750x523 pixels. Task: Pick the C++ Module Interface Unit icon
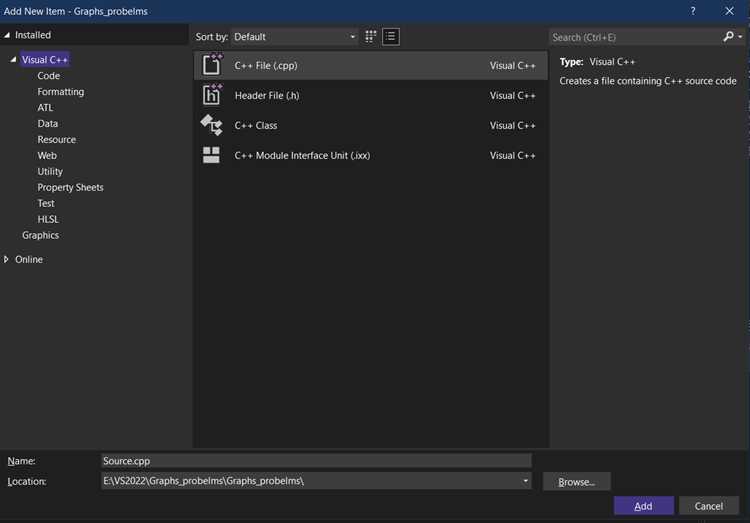pos(211,155)
